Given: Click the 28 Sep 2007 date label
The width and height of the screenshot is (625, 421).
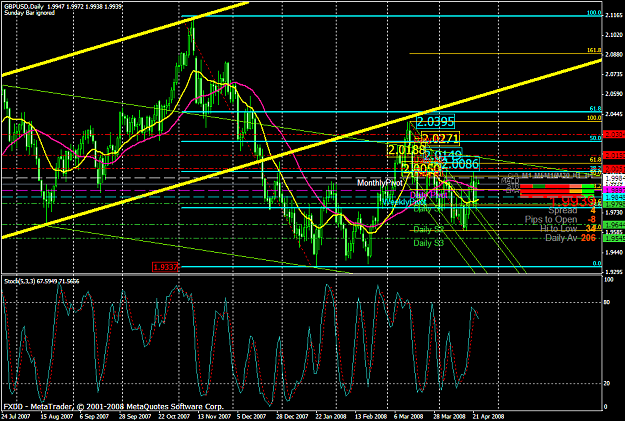Looking at the screenshot, I should tap(134, 417).
